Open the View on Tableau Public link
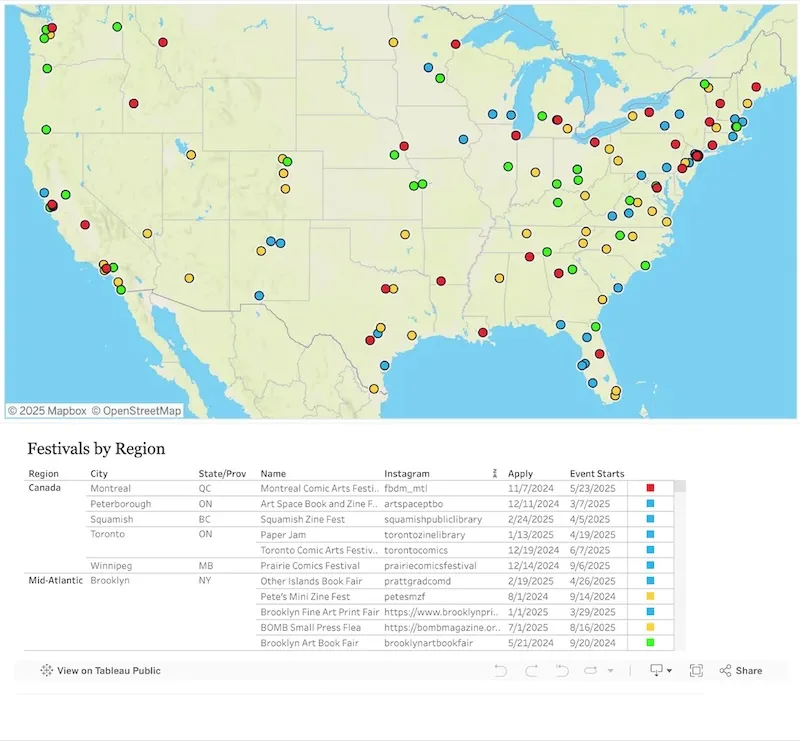The image size is (800, 741). (x=109, y=671)
